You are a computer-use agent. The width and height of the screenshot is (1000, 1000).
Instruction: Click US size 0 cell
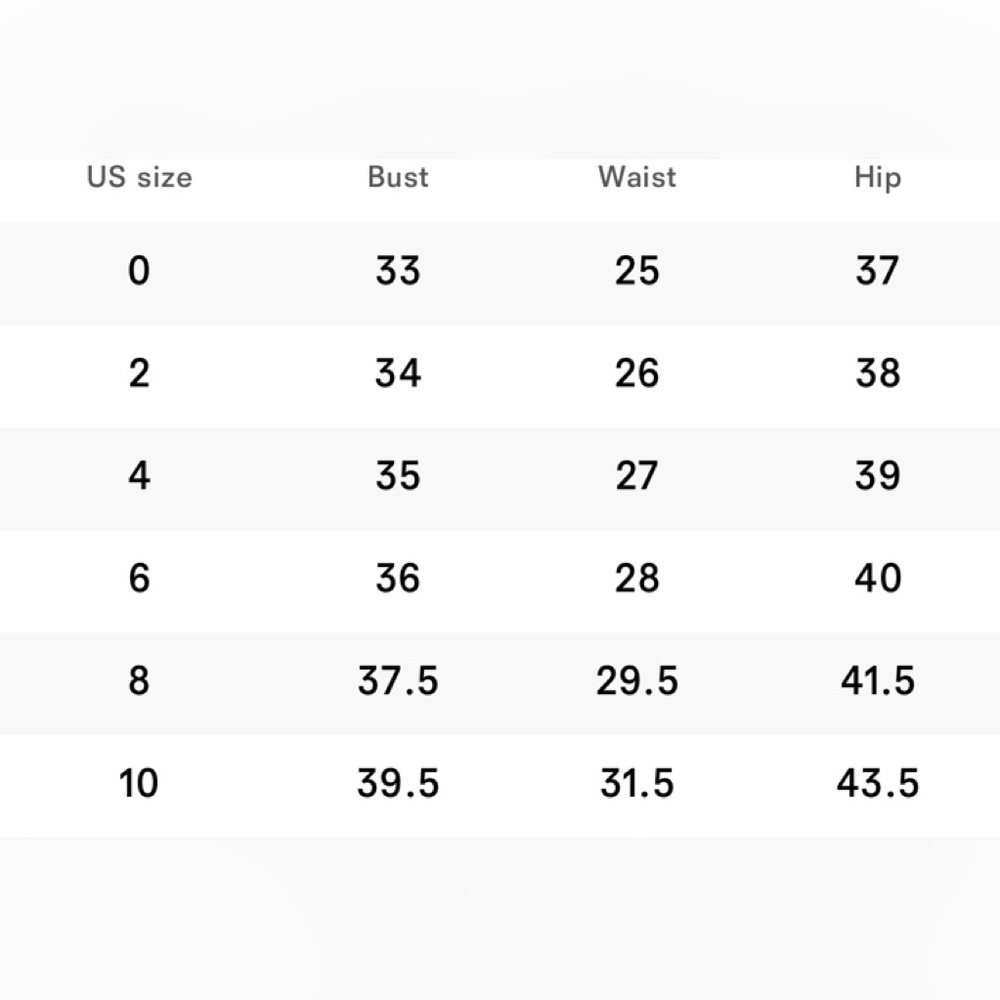click(139, 270)
